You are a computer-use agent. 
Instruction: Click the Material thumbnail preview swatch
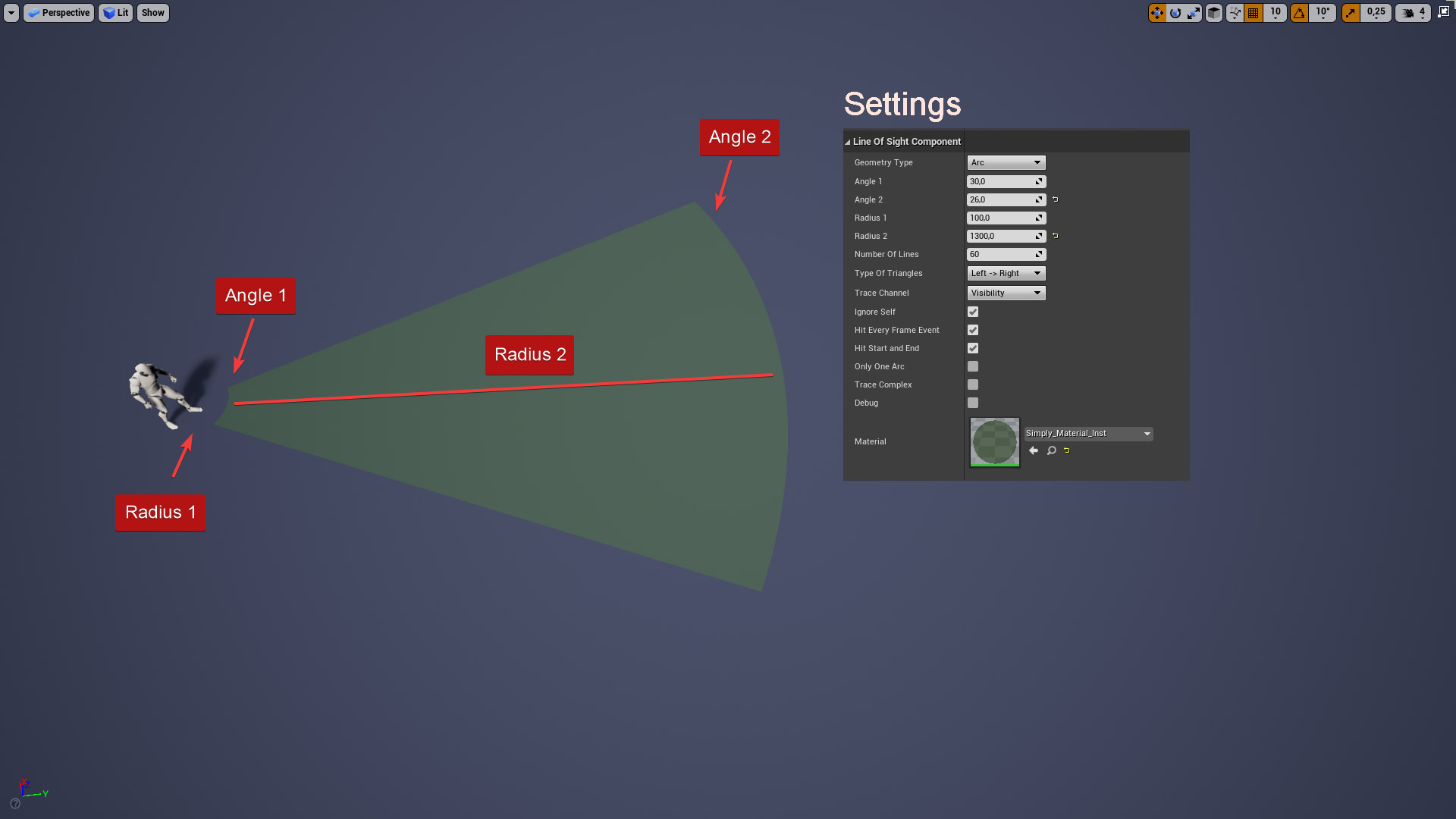[x=995, y=441]
